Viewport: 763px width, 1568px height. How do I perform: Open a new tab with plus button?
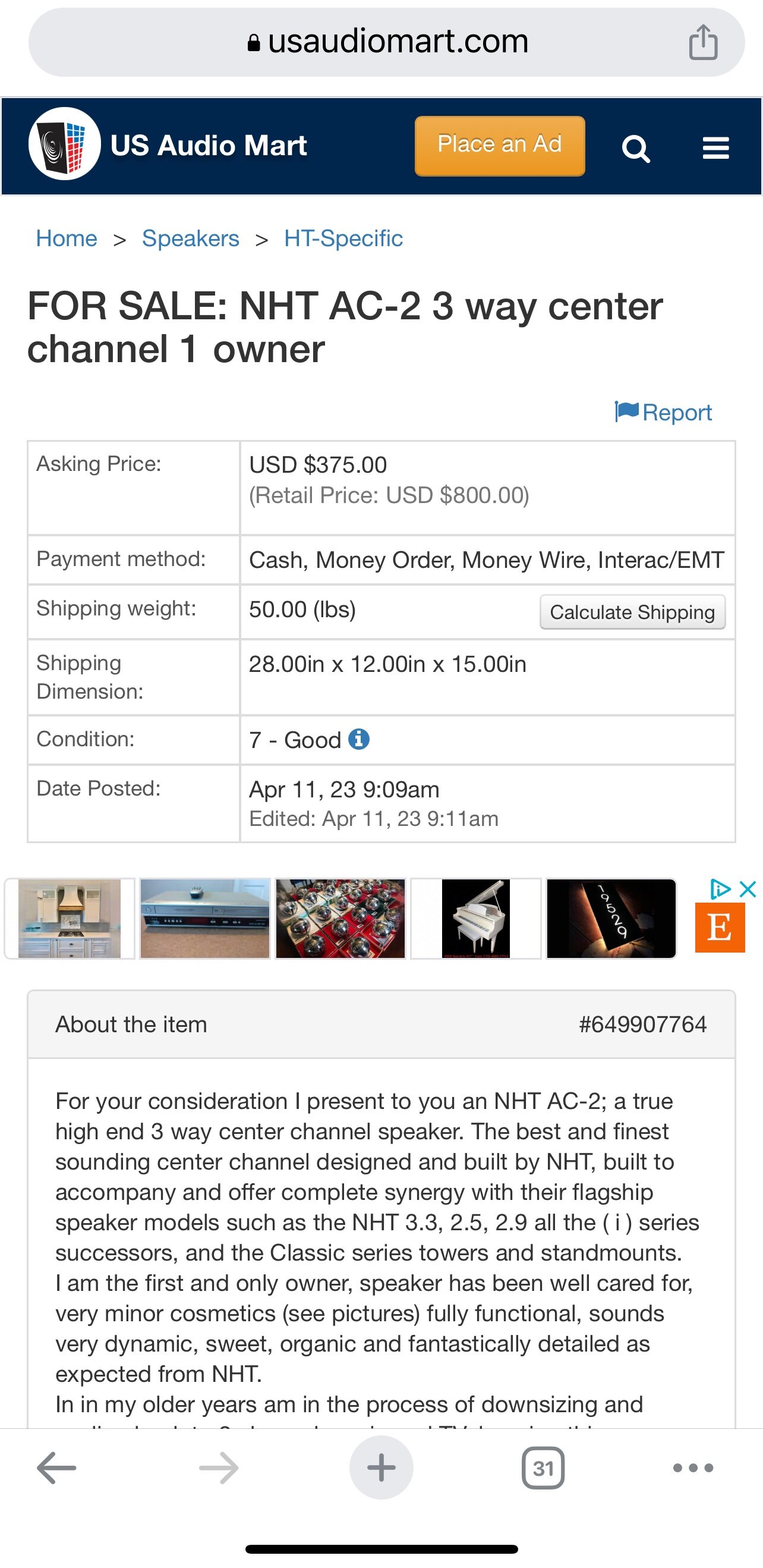[x=381, y=1468]
